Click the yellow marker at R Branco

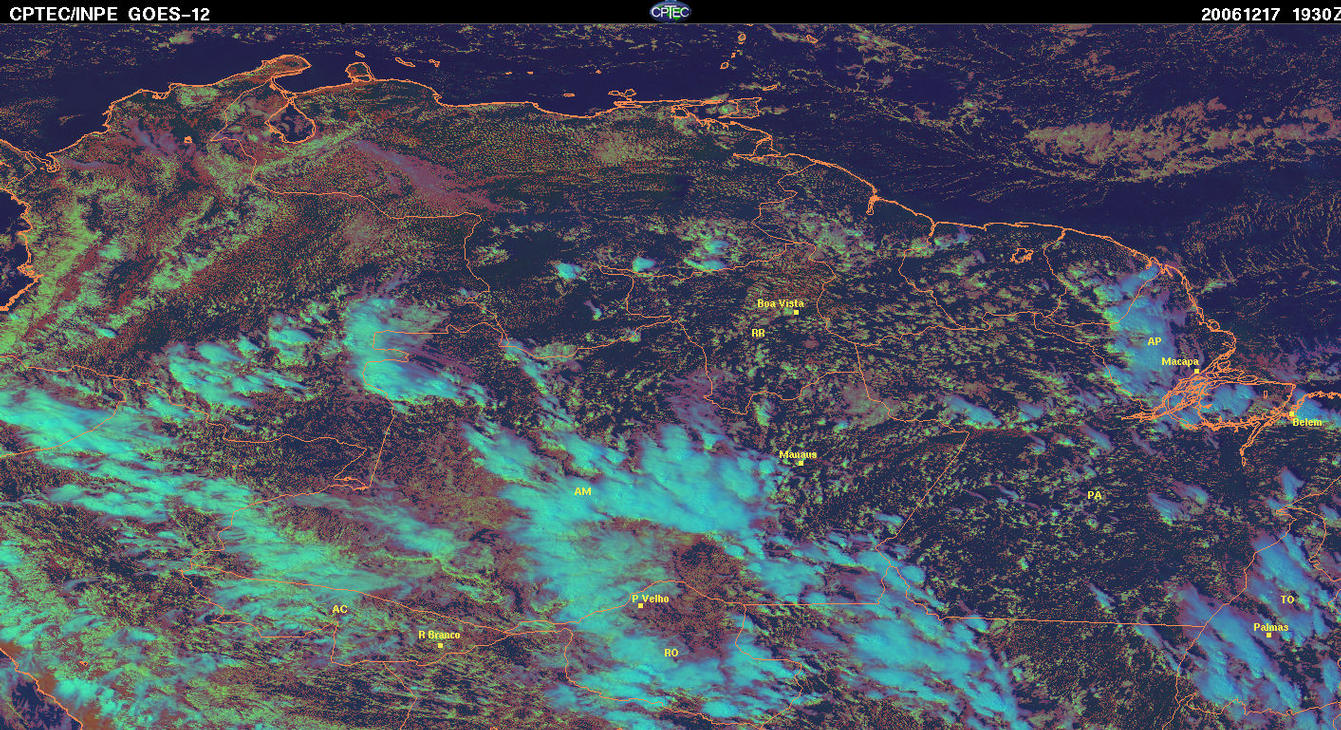click(x=441, y=645)
